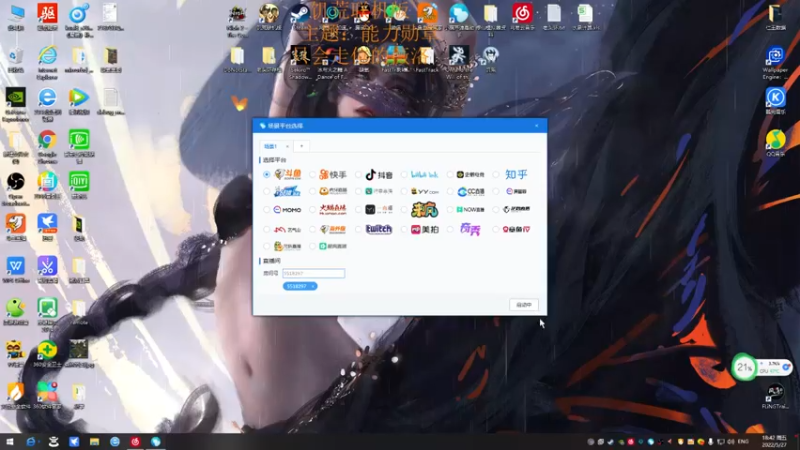Image resolution: width=800 pixels, height=450 pixels.
Task: Open the WPS Office desktop icon
Action: (x=16, y=270)
